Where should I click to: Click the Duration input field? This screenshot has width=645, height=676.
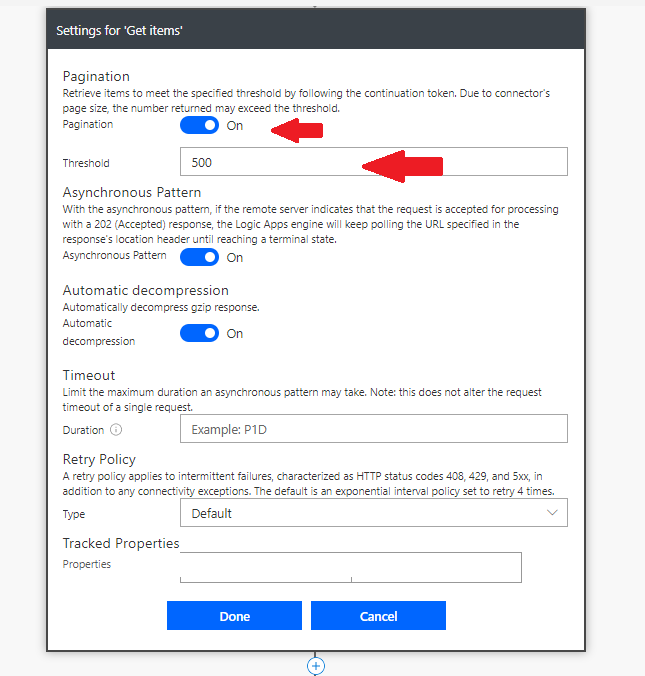pyautogui.click(x=374, y=429)
